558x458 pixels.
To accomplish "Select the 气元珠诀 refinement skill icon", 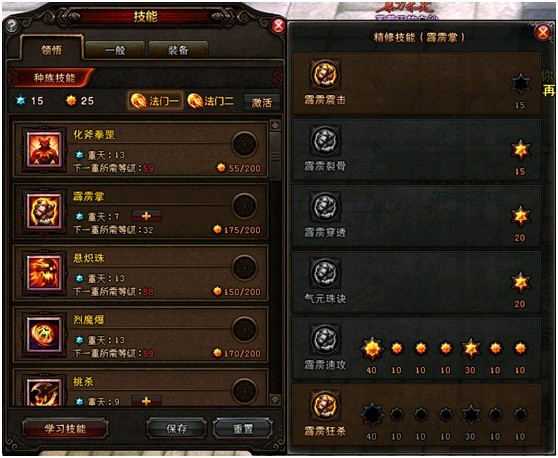I will point(325,273).
